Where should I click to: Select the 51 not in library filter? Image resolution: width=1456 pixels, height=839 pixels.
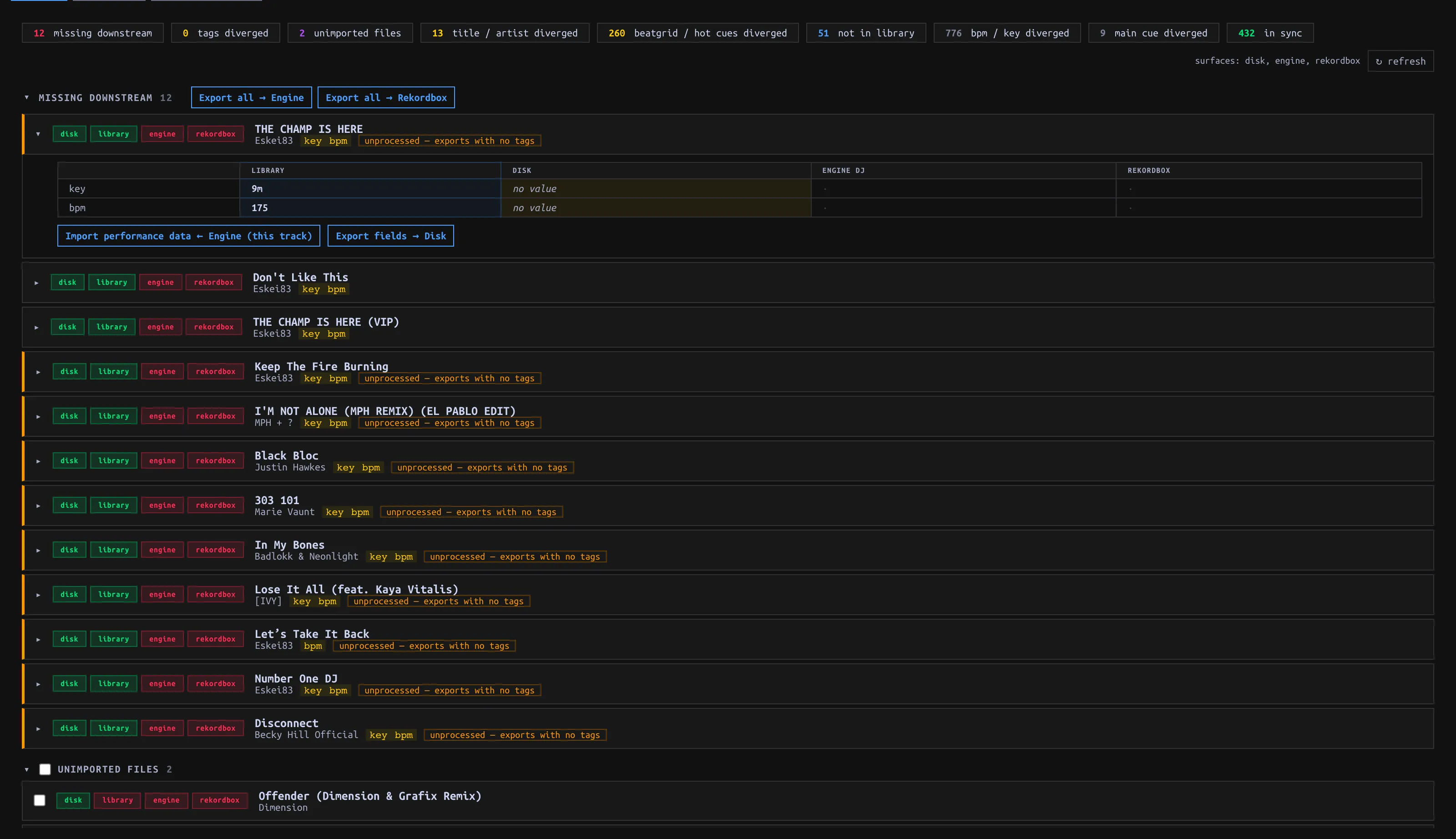(x=866, y=33)
